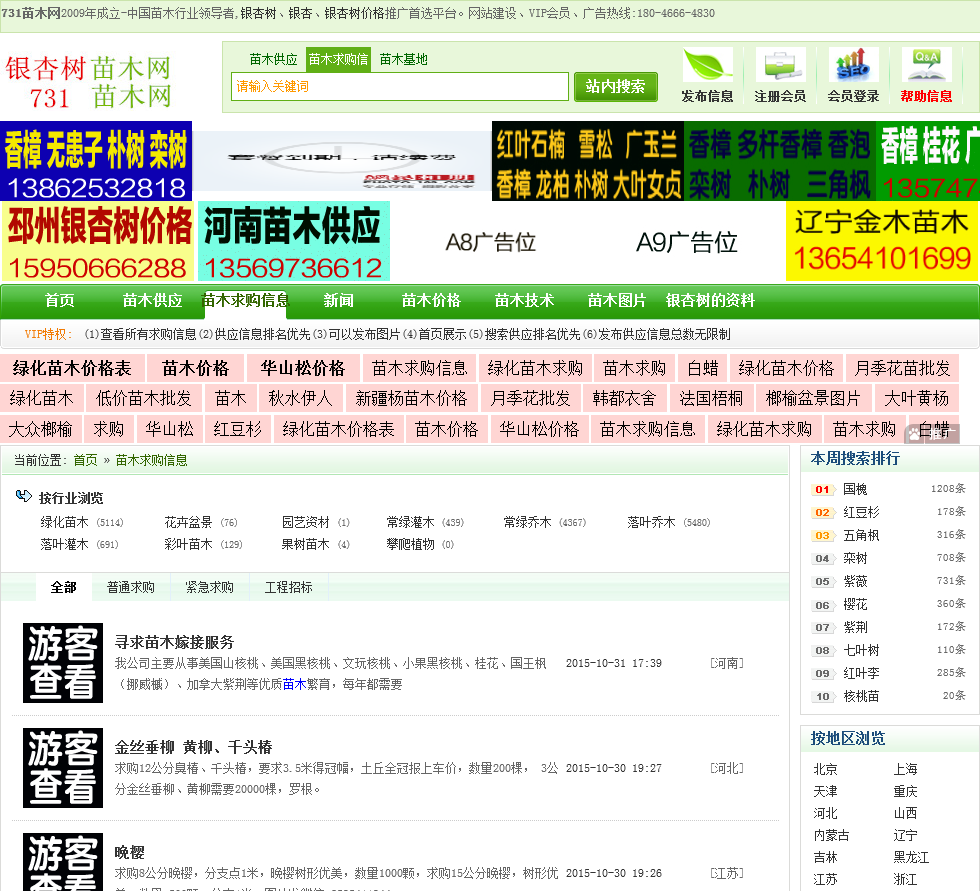Screen dimensions: 980x891
Task: Switch to the 紧急求购 listing tab
Action: tap(209, 587)
